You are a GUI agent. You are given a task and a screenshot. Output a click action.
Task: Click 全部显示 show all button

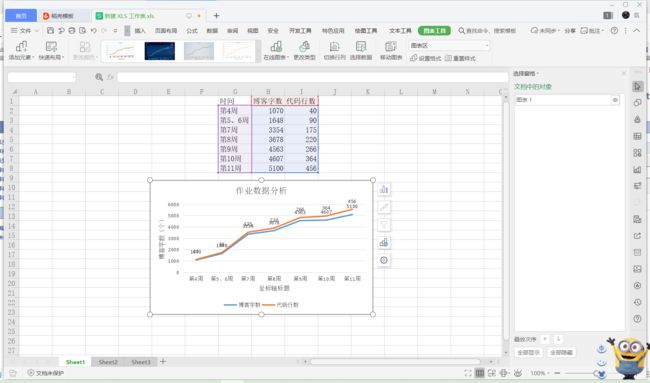coord(529,352)
